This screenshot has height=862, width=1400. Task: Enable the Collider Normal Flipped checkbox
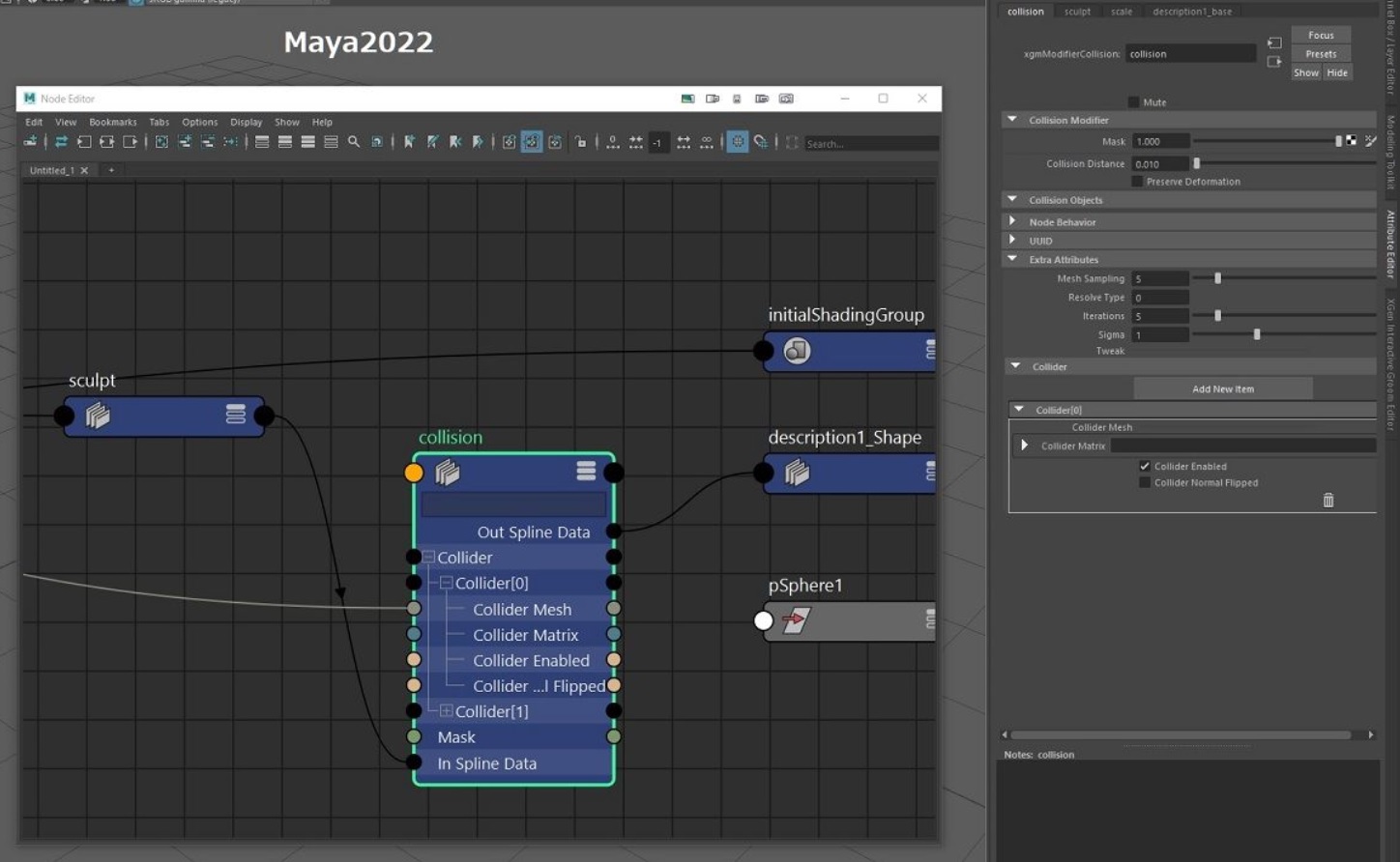(1145, 482)
